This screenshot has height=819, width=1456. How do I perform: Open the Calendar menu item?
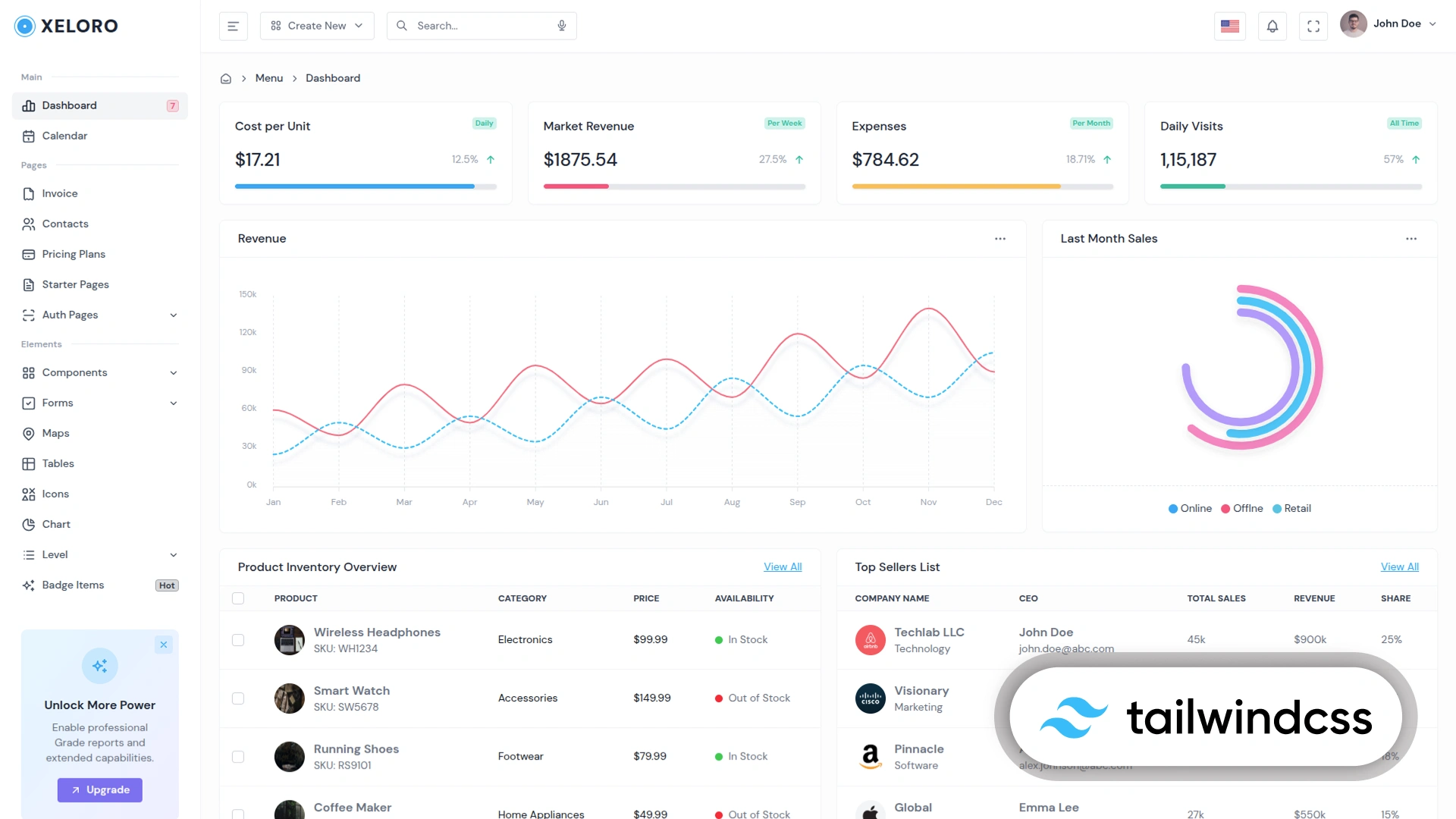click(100, 136)
